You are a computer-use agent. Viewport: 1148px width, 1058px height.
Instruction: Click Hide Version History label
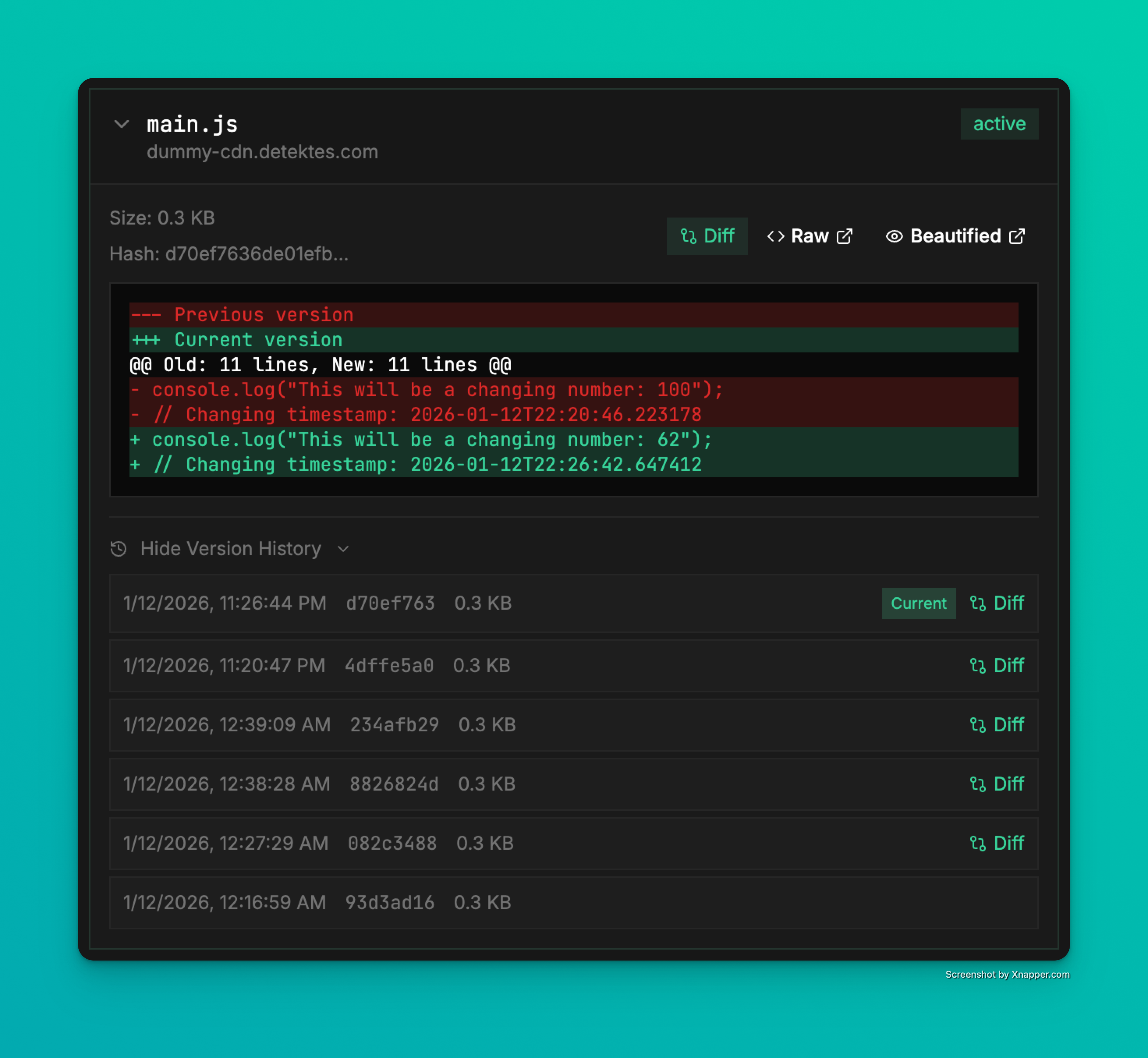coord(231,548)
